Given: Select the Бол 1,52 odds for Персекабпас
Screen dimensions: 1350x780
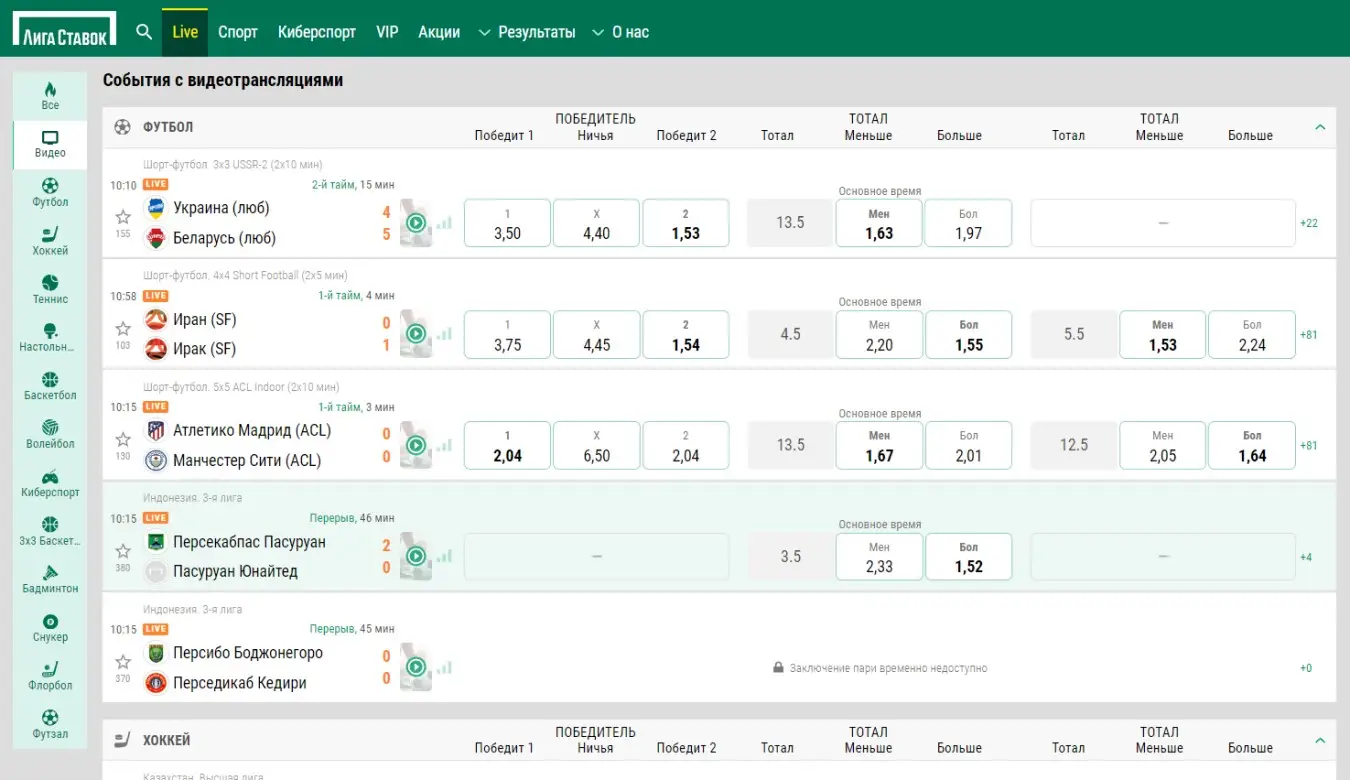Looking at the screenshot, I should [x=968, y=557].
